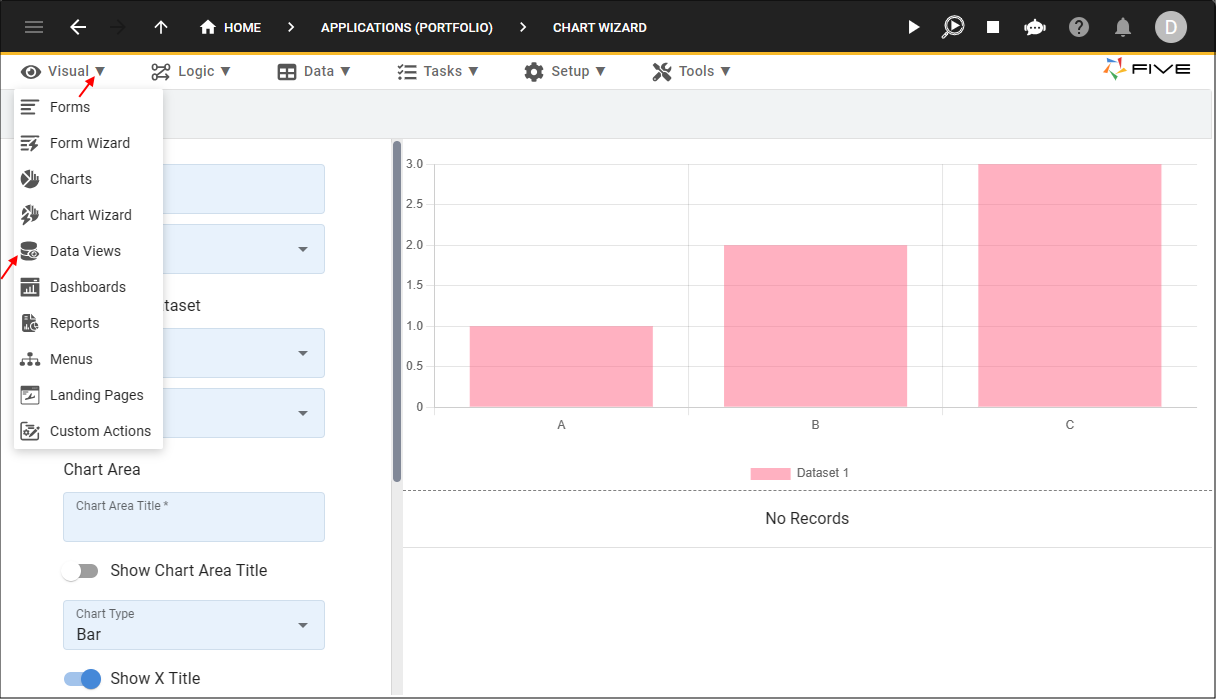Select Menus menu item
This screenshot has width=1216, height=699.
tap(88, 359)
